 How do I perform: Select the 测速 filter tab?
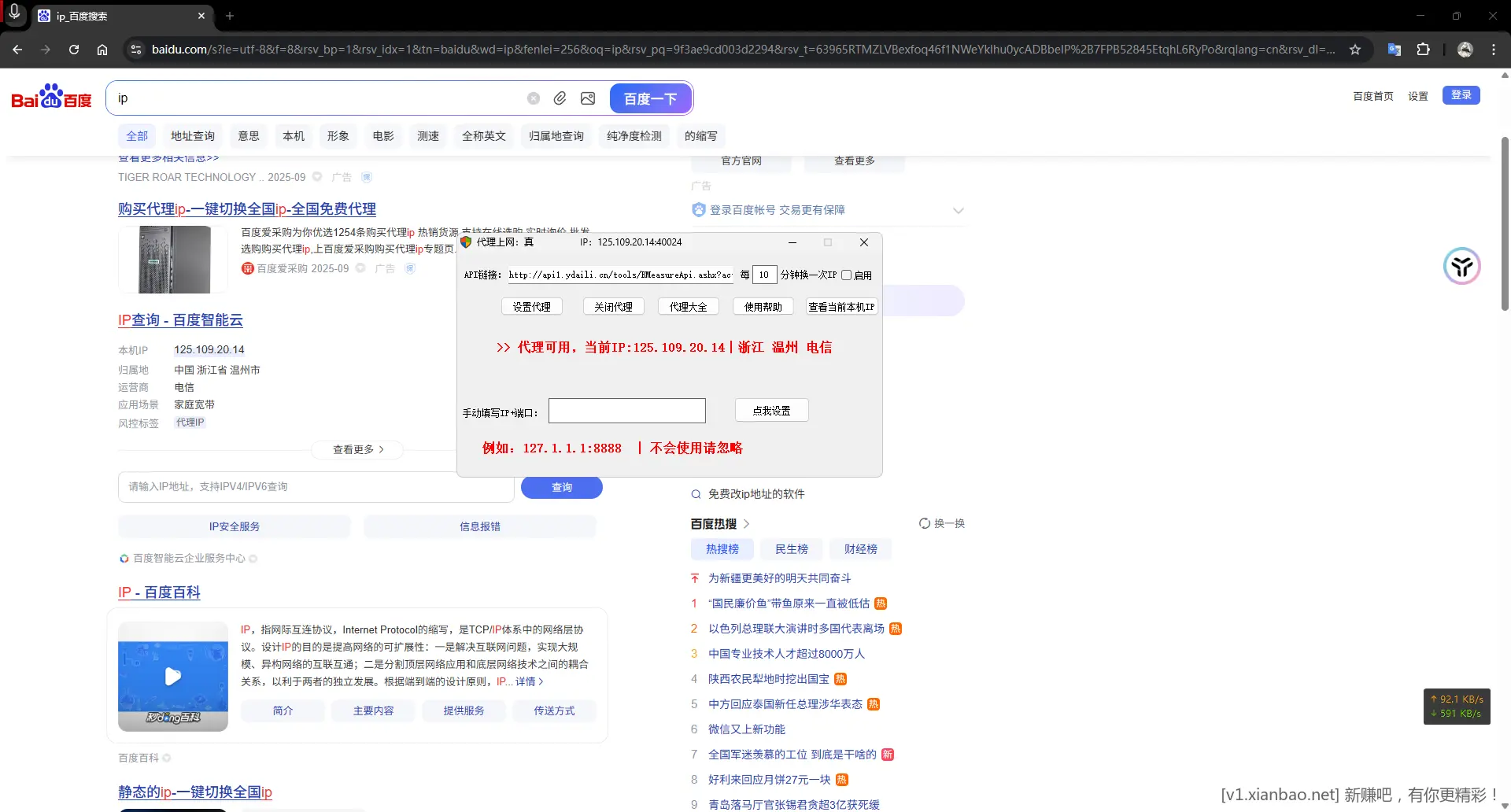pyautogui.click(x=428, y=136)
